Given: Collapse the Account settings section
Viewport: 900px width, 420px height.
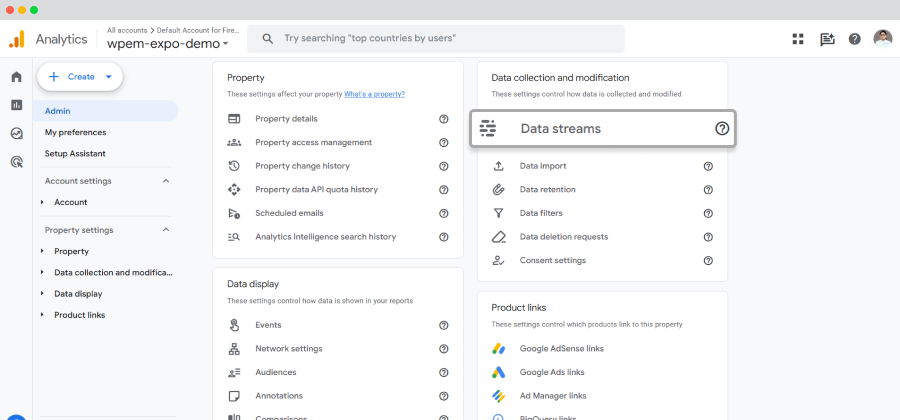Looking at the screenshot, I should pos(166,181).
